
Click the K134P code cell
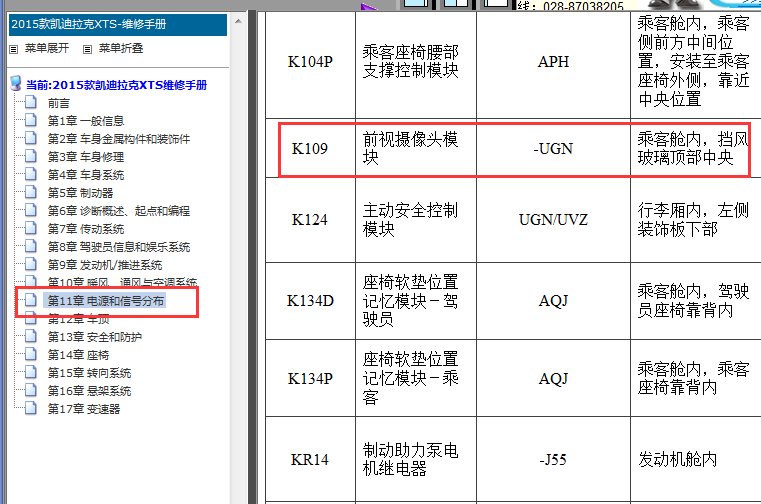coord(311,378)
